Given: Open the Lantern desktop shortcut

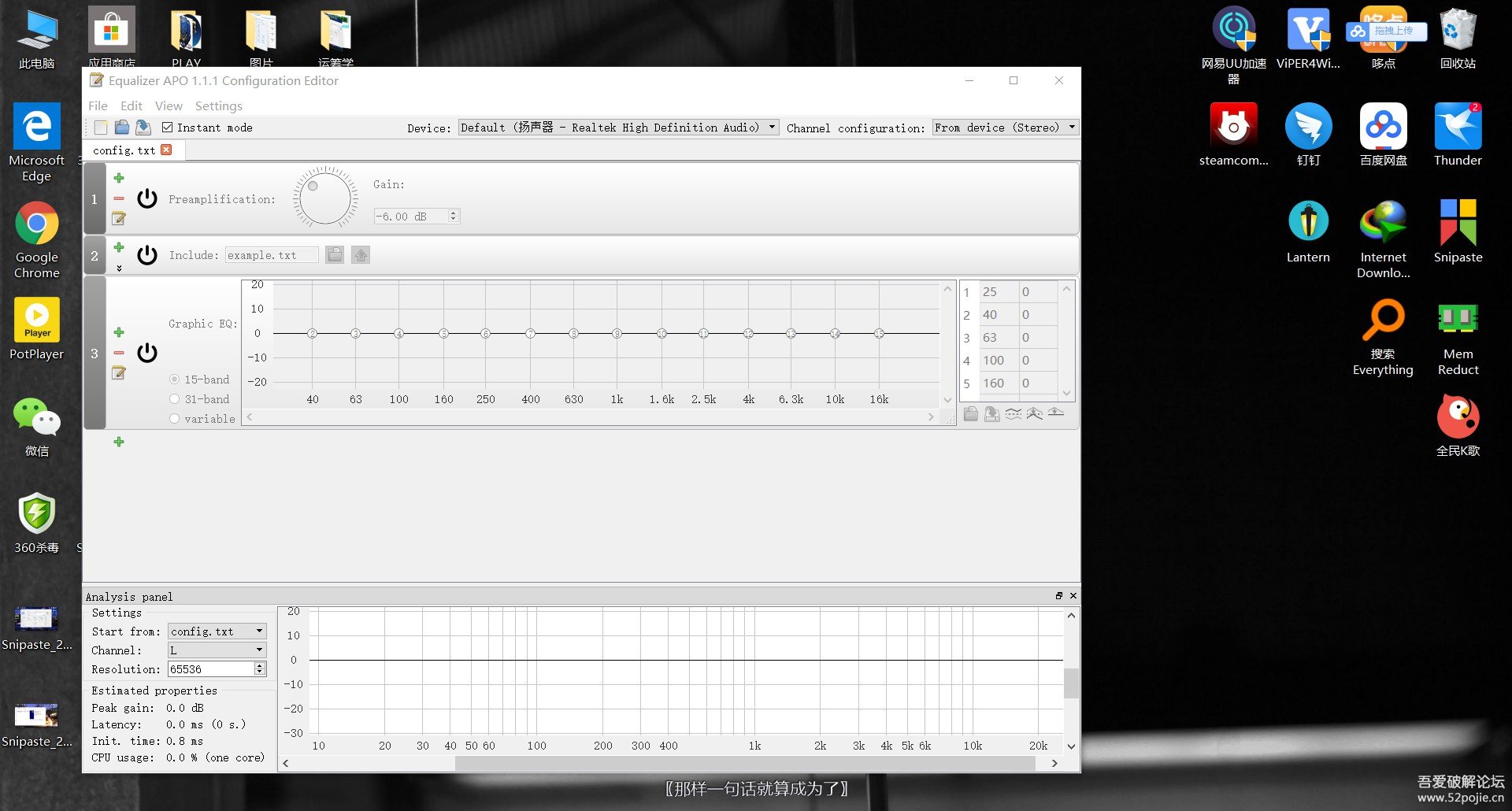Looking at the screenshot, I should [1308, 231].
